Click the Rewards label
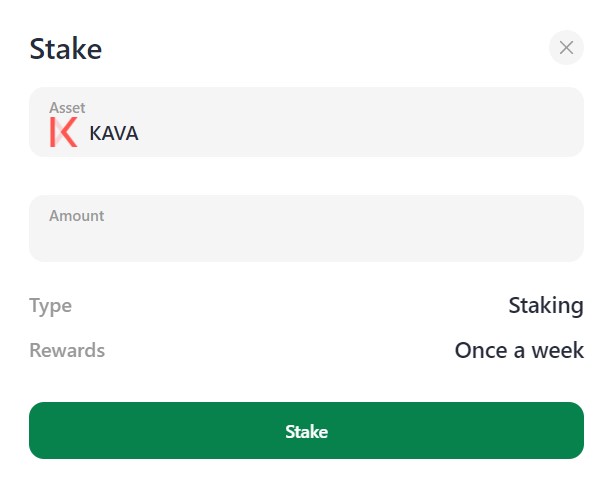Viewport: 613px width, 483px height. click(x=66, y=350)
